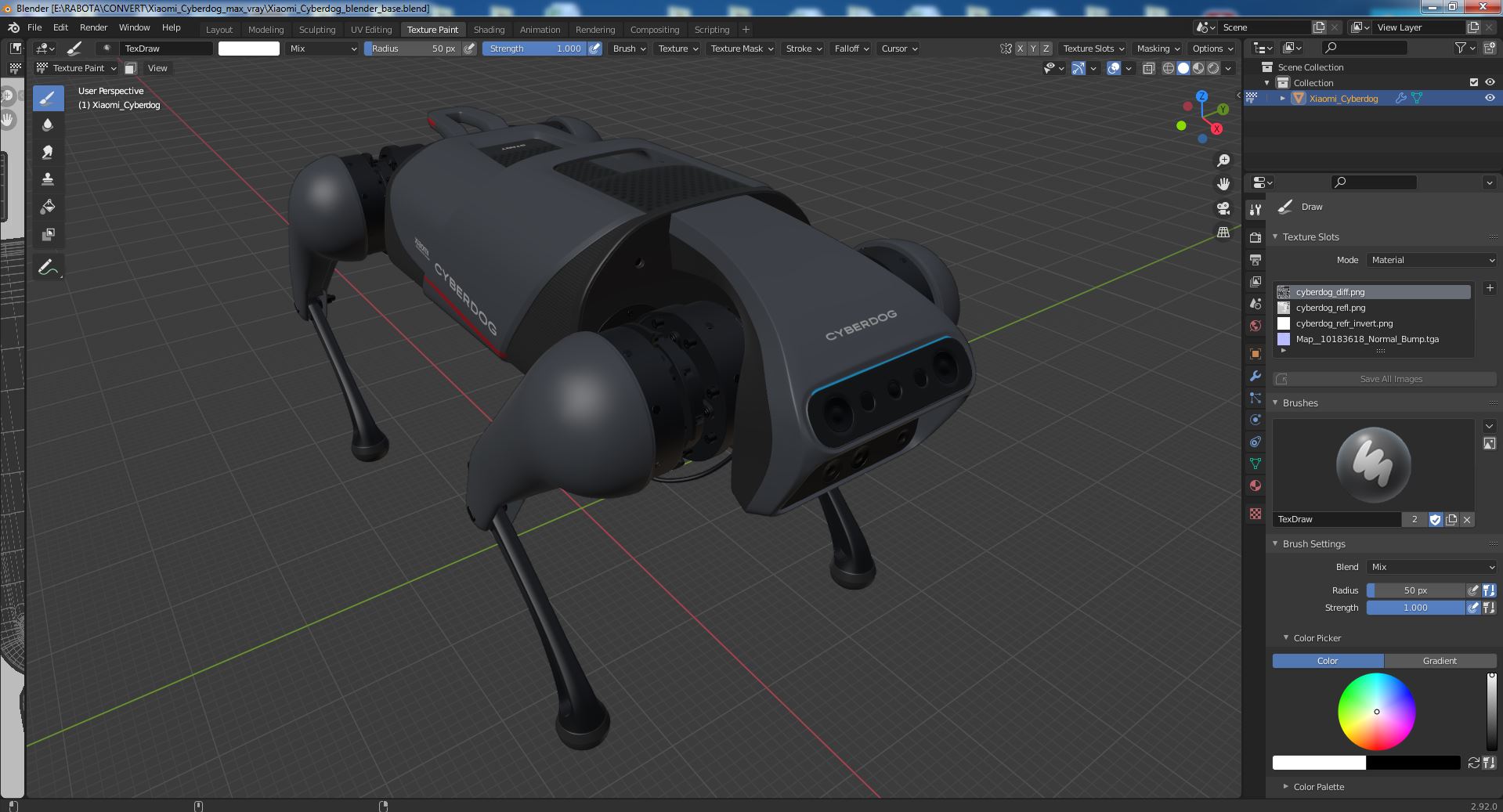Expand Xiaomi_Cyberdog in the outliner
This screenshot has height=812, width=1503.
(x=1282, y=98)
